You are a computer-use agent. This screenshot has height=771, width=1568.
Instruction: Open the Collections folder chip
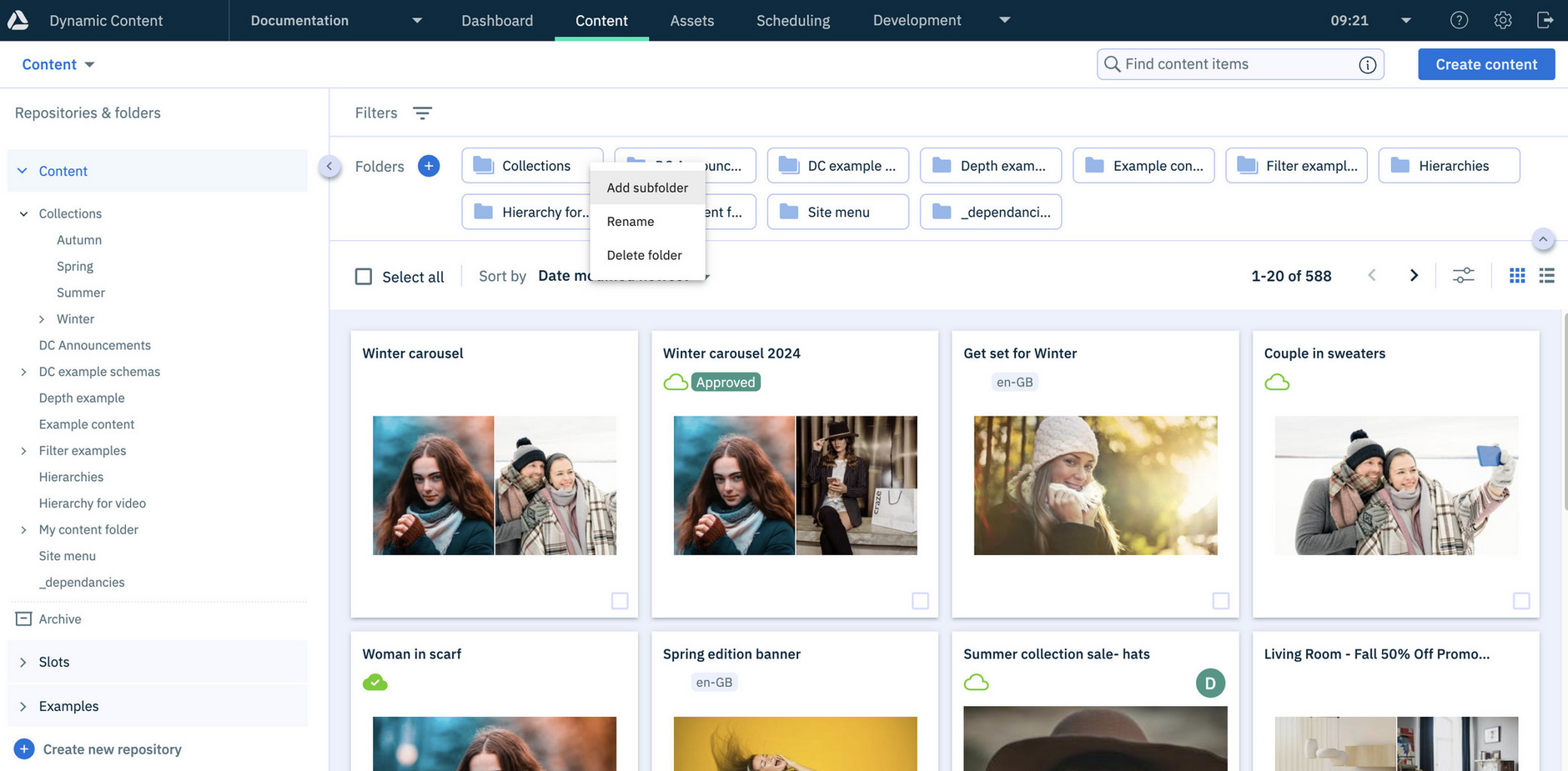point(532,166)
